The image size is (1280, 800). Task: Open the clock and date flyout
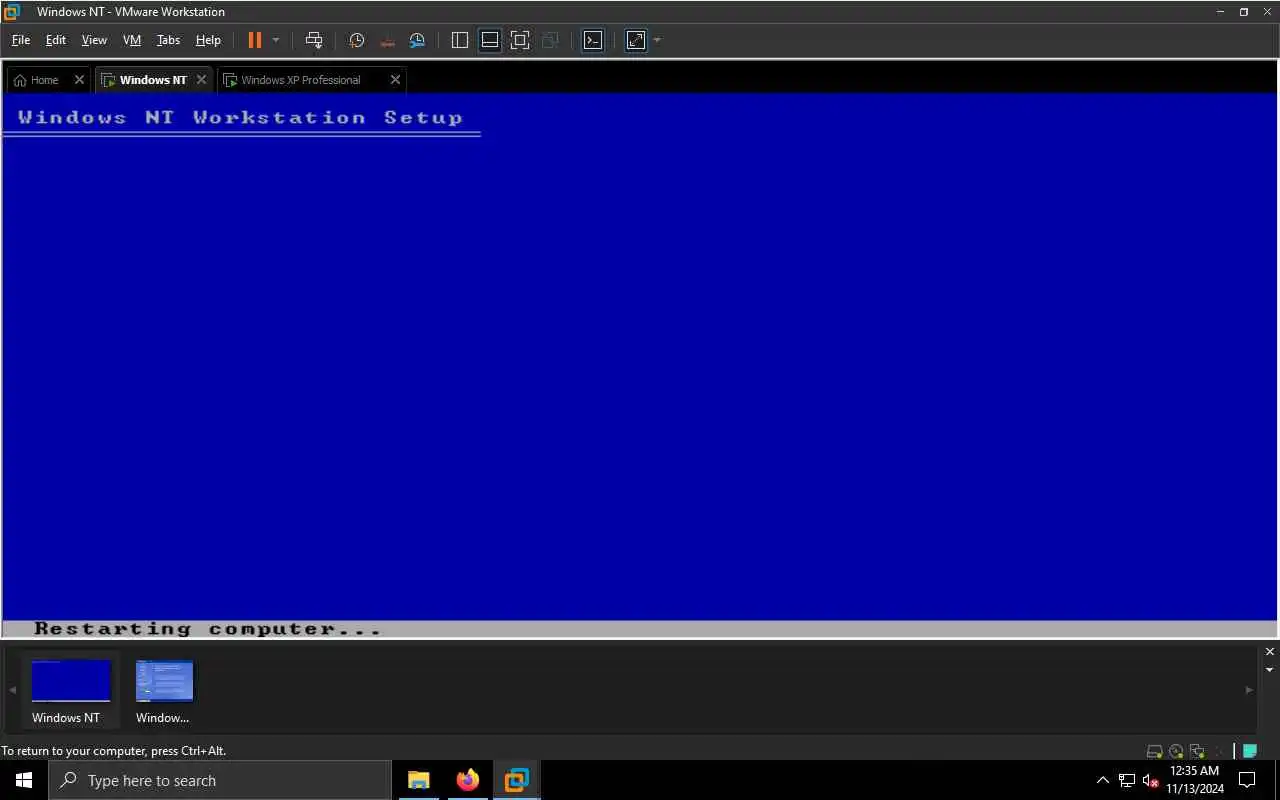click(1195, 780)
